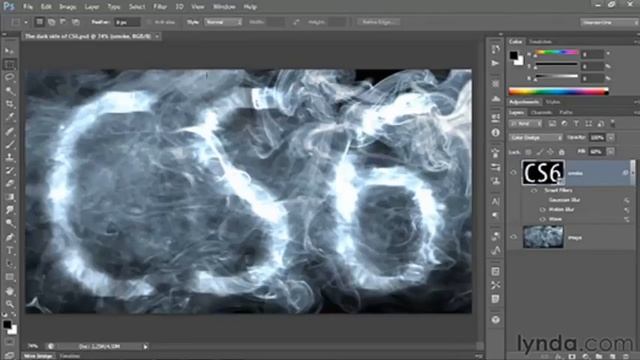The image size is (640, 360).
Task: Select the Eyedropper tool
Action: coord(10,117)
